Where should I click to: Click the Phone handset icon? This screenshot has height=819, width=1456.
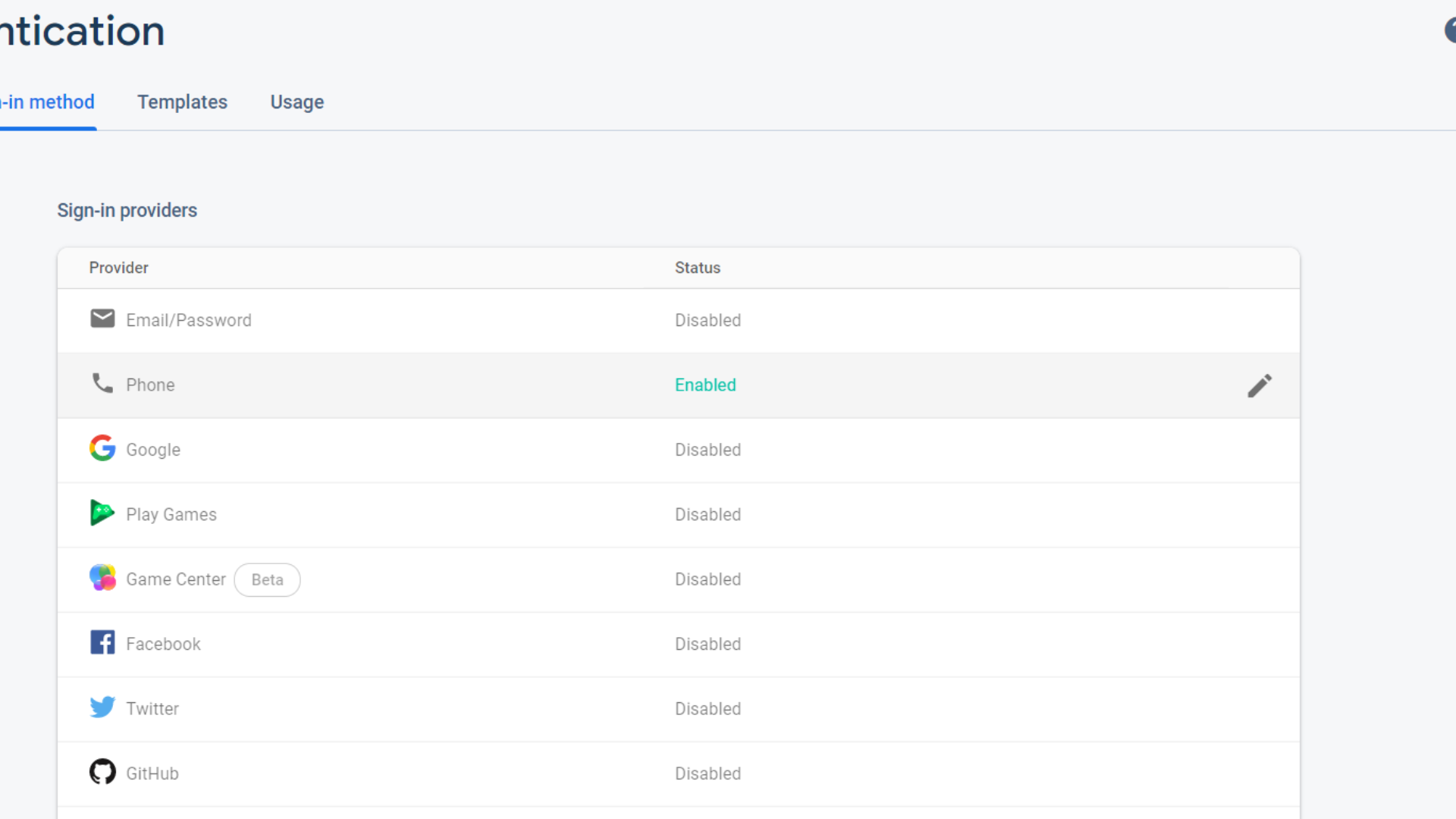102,383
